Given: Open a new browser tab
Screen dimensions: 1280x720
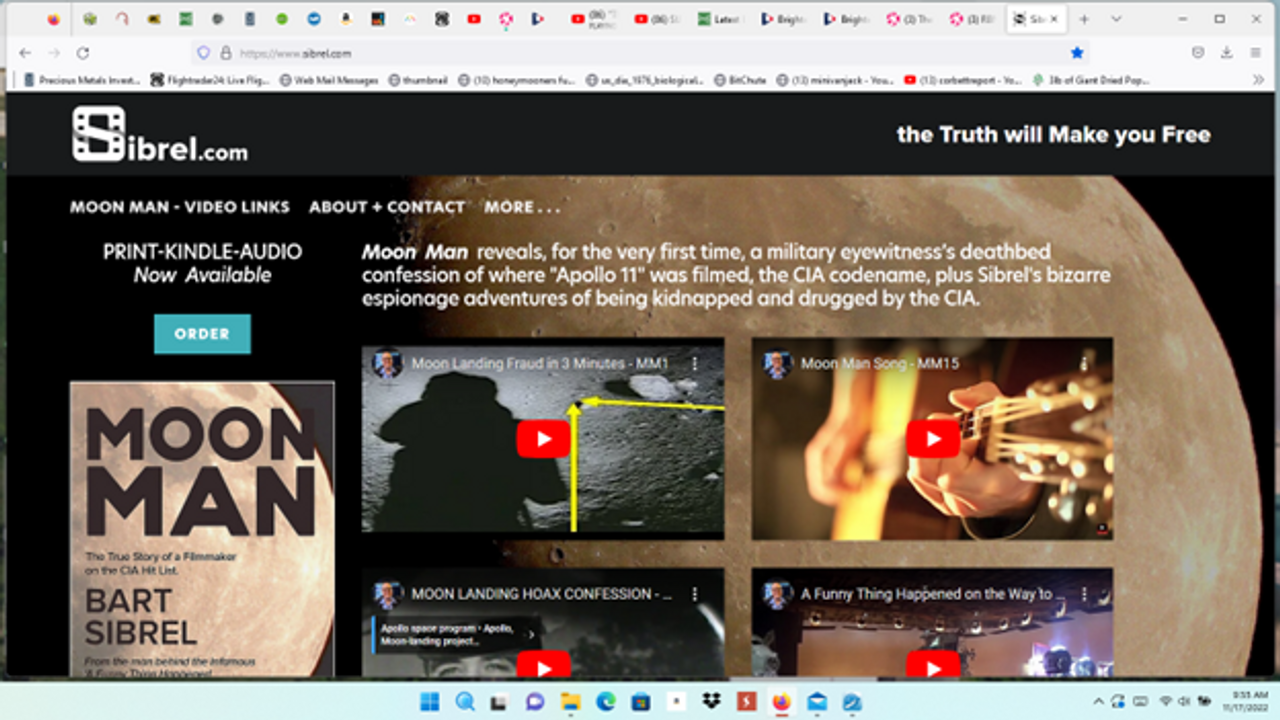Looking at the screenshot, I should pos(1084,19).
